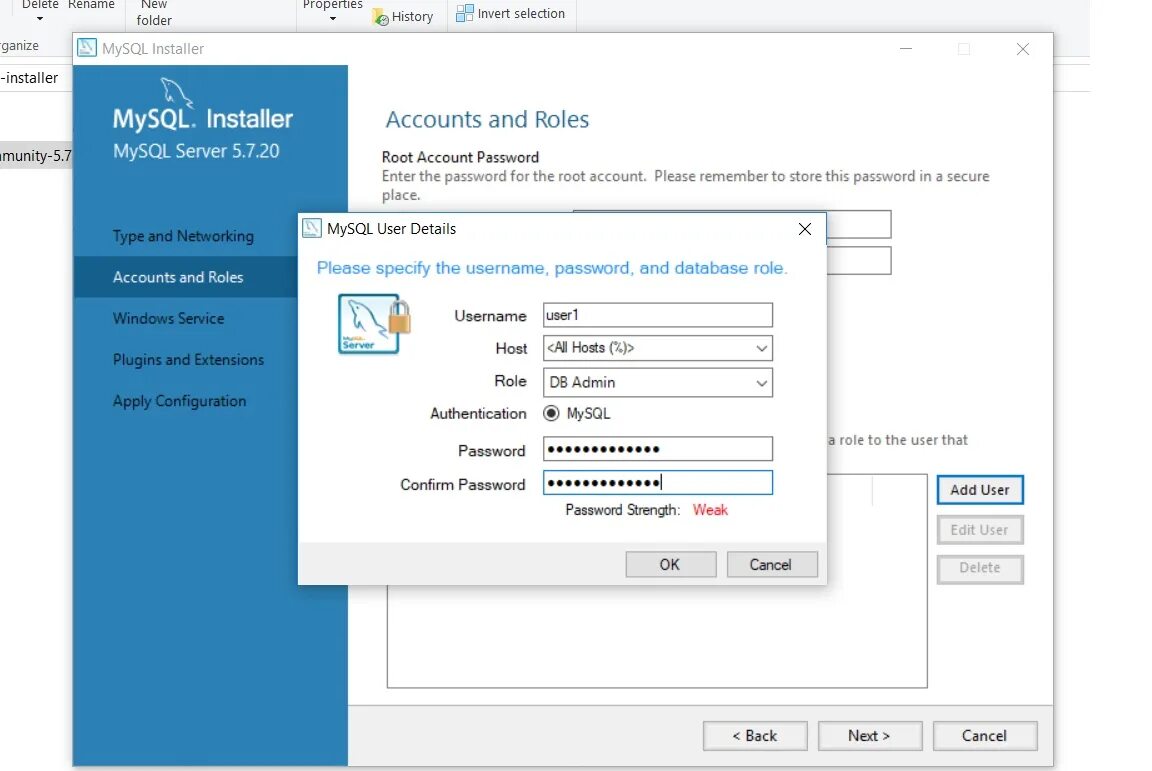The image size is (1152, 771).
Task: Click the Add User button
Action: (980, 490)
